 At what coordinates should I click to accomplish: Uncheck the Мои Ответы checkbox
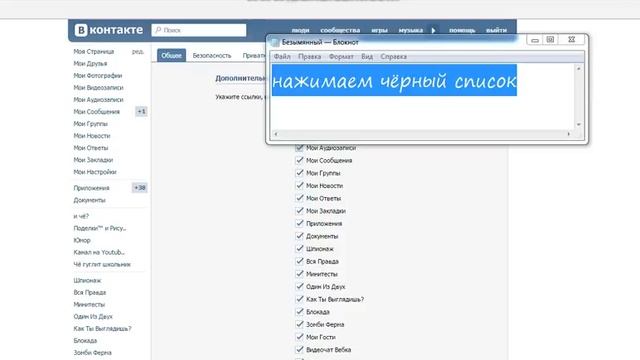pyautogui.click(x=299, y=198)
